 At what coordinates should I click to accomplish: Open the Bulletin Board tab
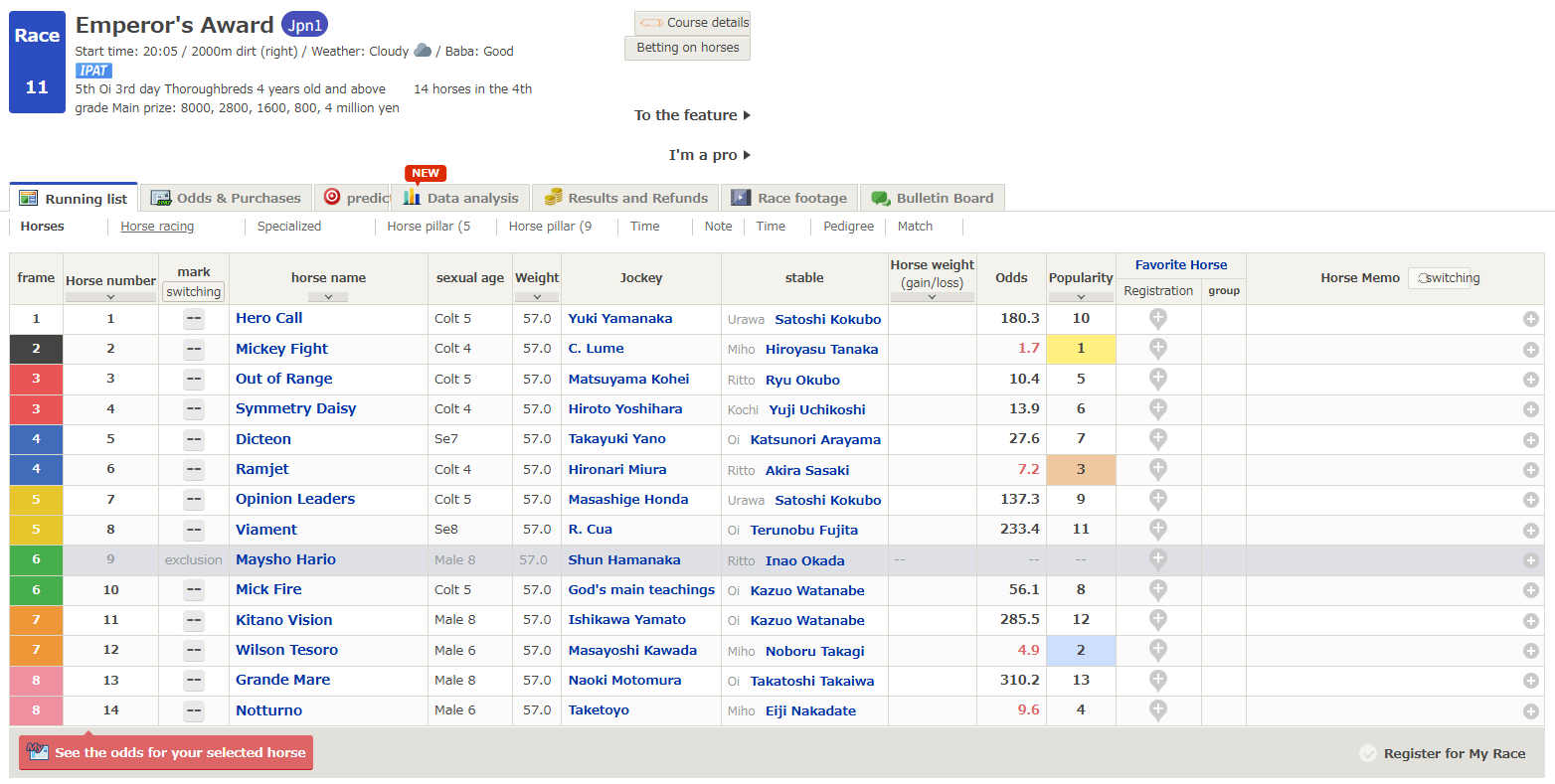933,198
